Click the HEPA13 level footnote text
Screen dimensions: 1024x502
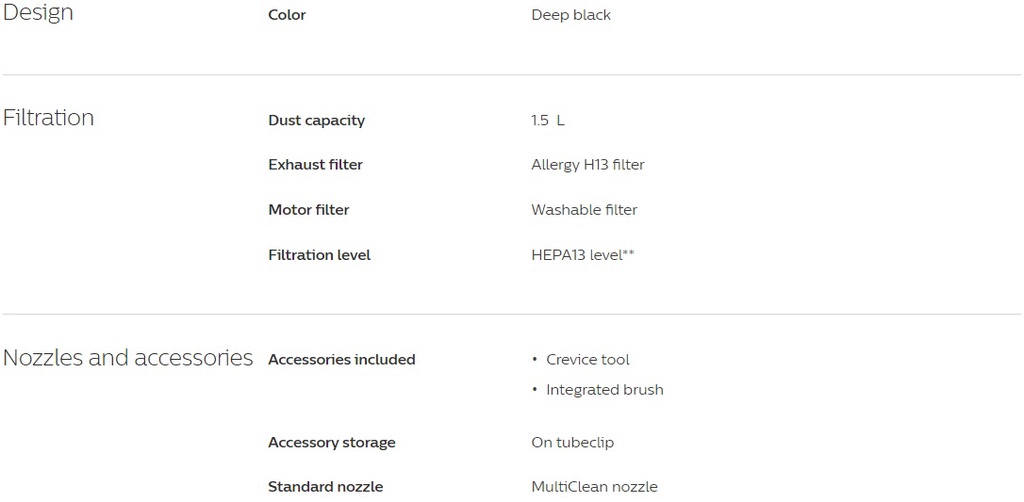(x=583, y=255)
